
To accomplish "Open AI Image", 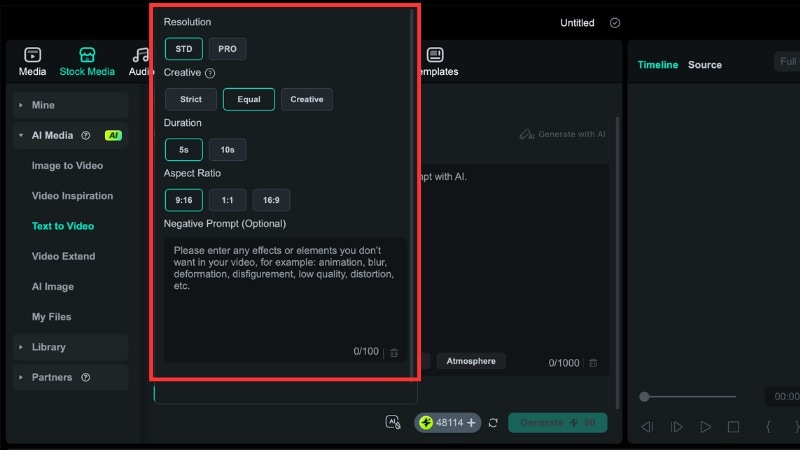I will click(53, 287).
